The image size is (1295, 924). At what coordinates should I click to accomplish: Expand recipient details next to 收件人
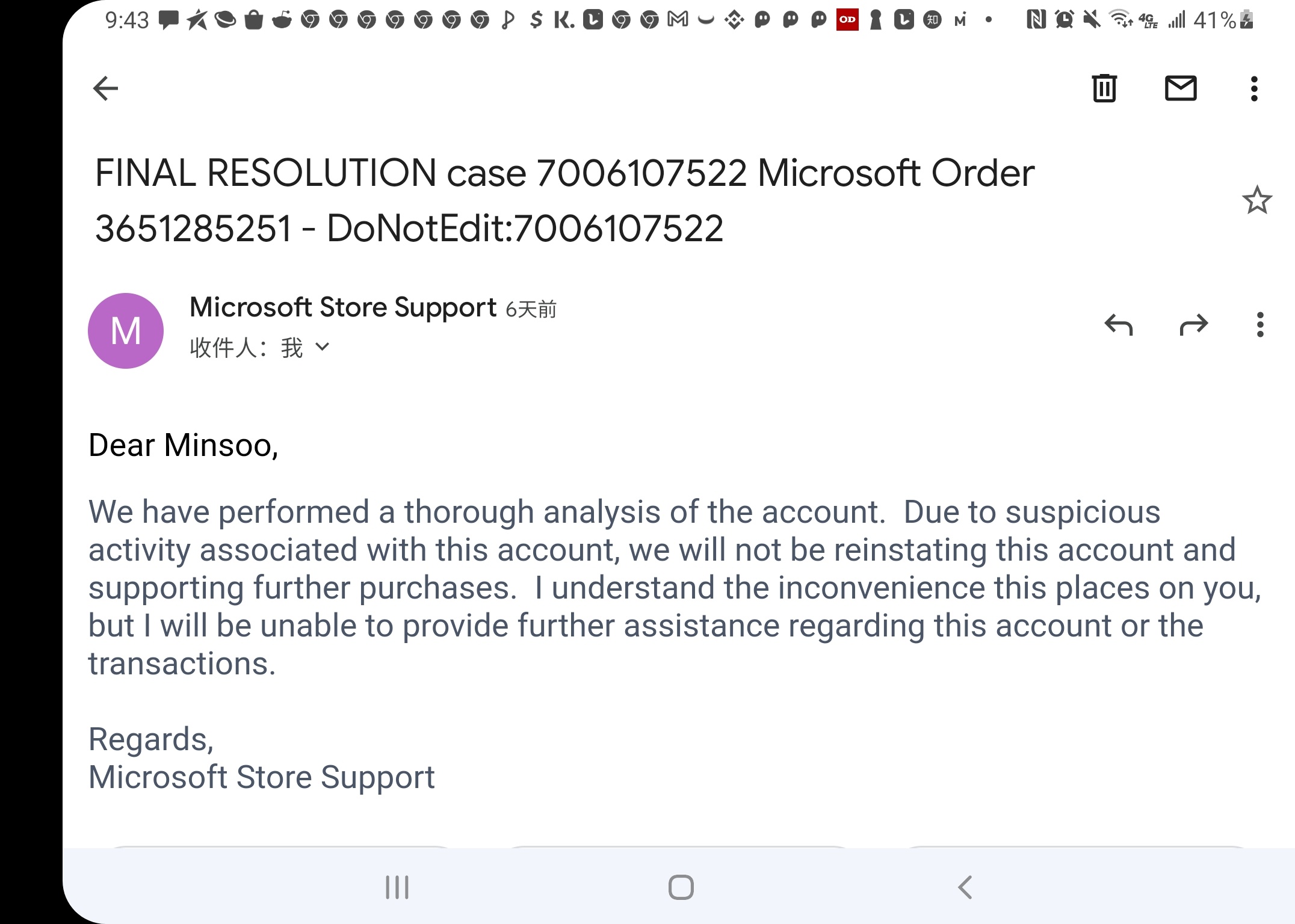[323, 347]
